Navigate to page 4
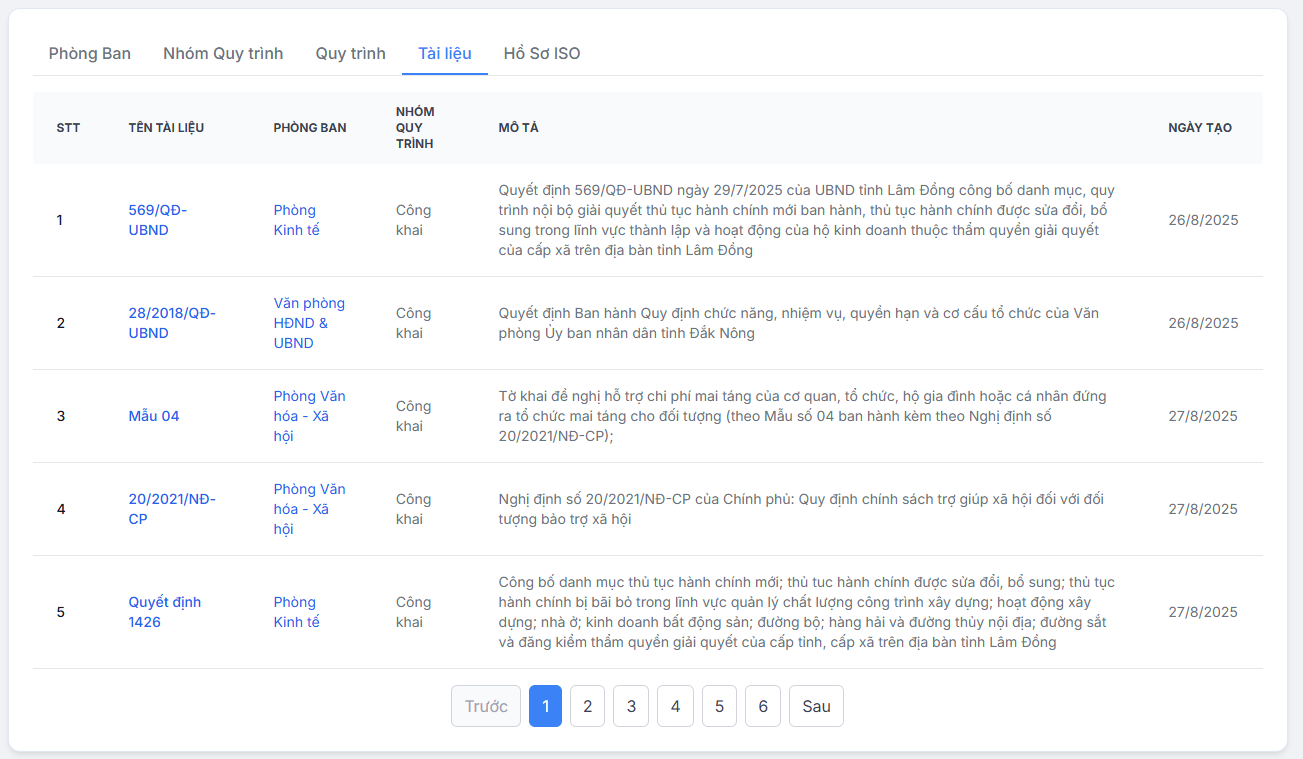Screen dimensions: 1303x759 (x=675, y=706)
